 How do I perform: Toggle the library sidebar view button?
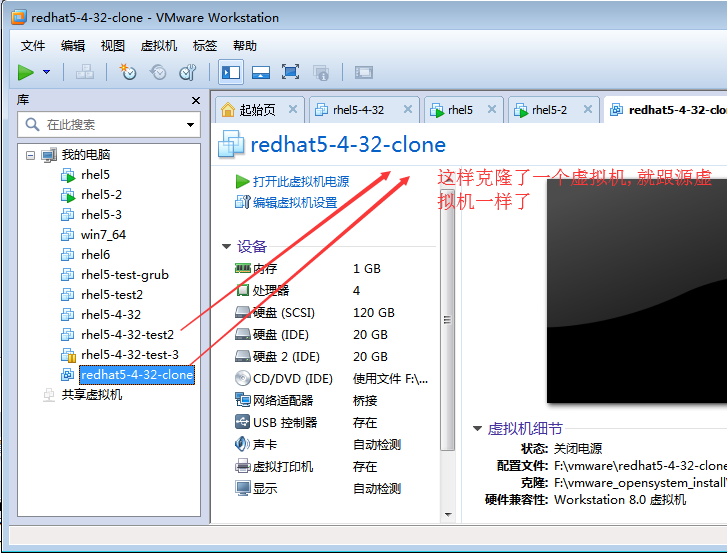coord(231,72)
